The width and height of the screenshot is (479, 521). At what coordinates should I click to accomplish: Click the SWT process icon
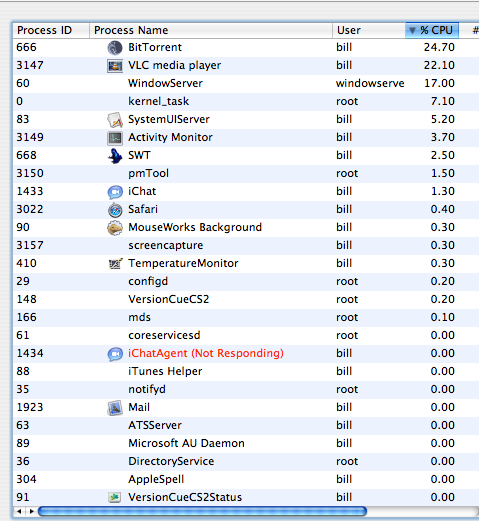tap(115, 156)
